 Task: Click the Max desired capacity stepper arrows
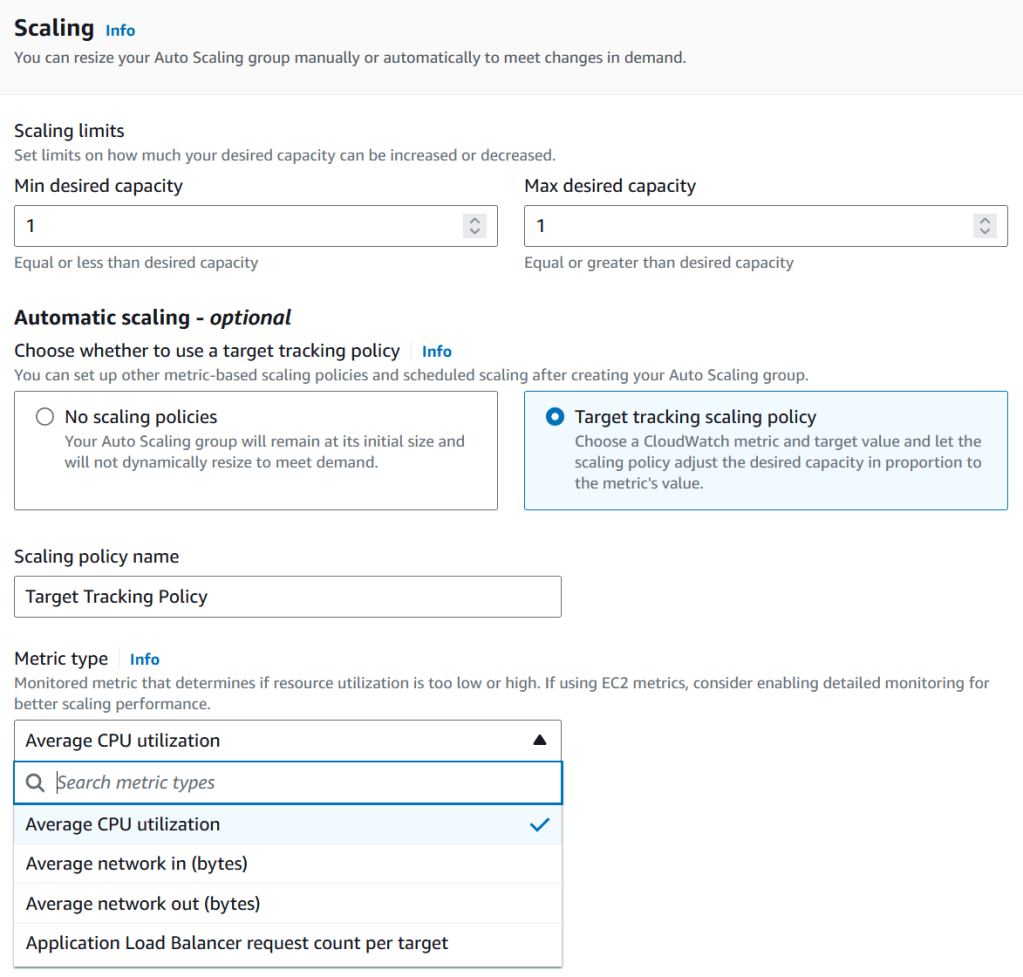(x=985, y=226)
